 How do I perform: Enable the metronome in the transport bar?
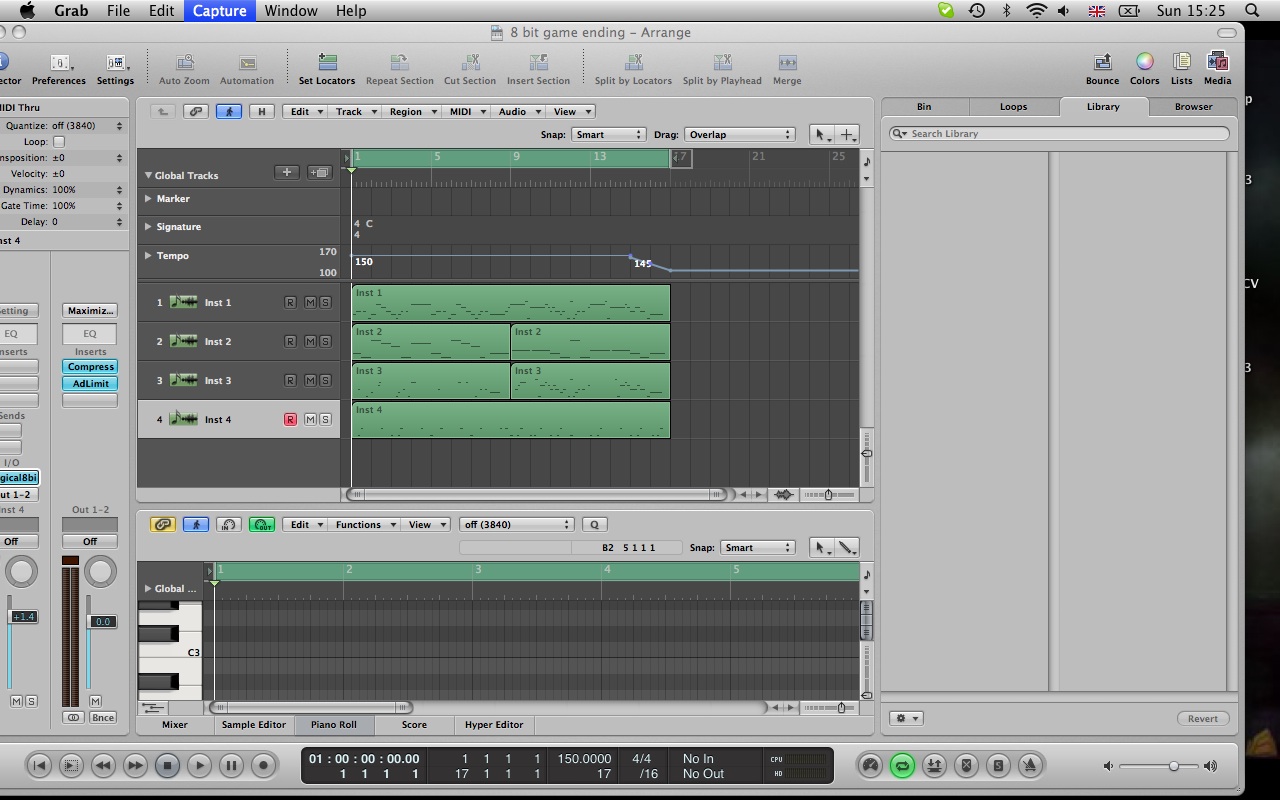click(1030, 765)
